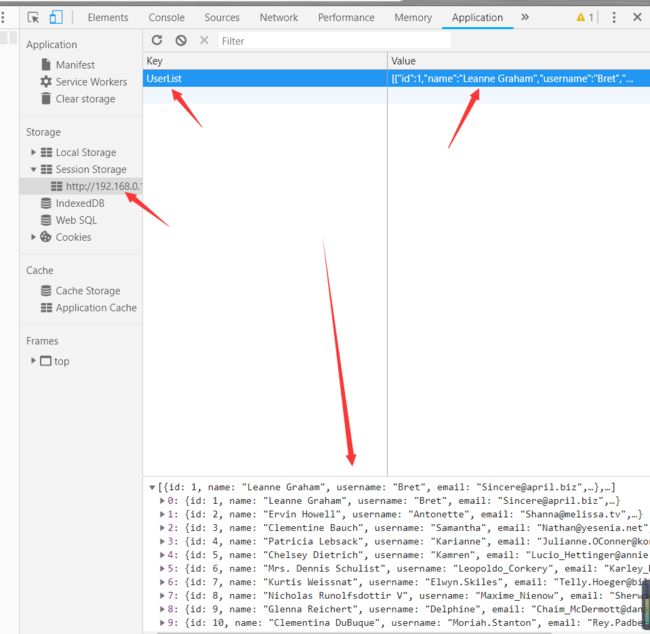Click the delete selected X icon
The height and width of the screenshot is (634, 650).
(x=204, y=40)
